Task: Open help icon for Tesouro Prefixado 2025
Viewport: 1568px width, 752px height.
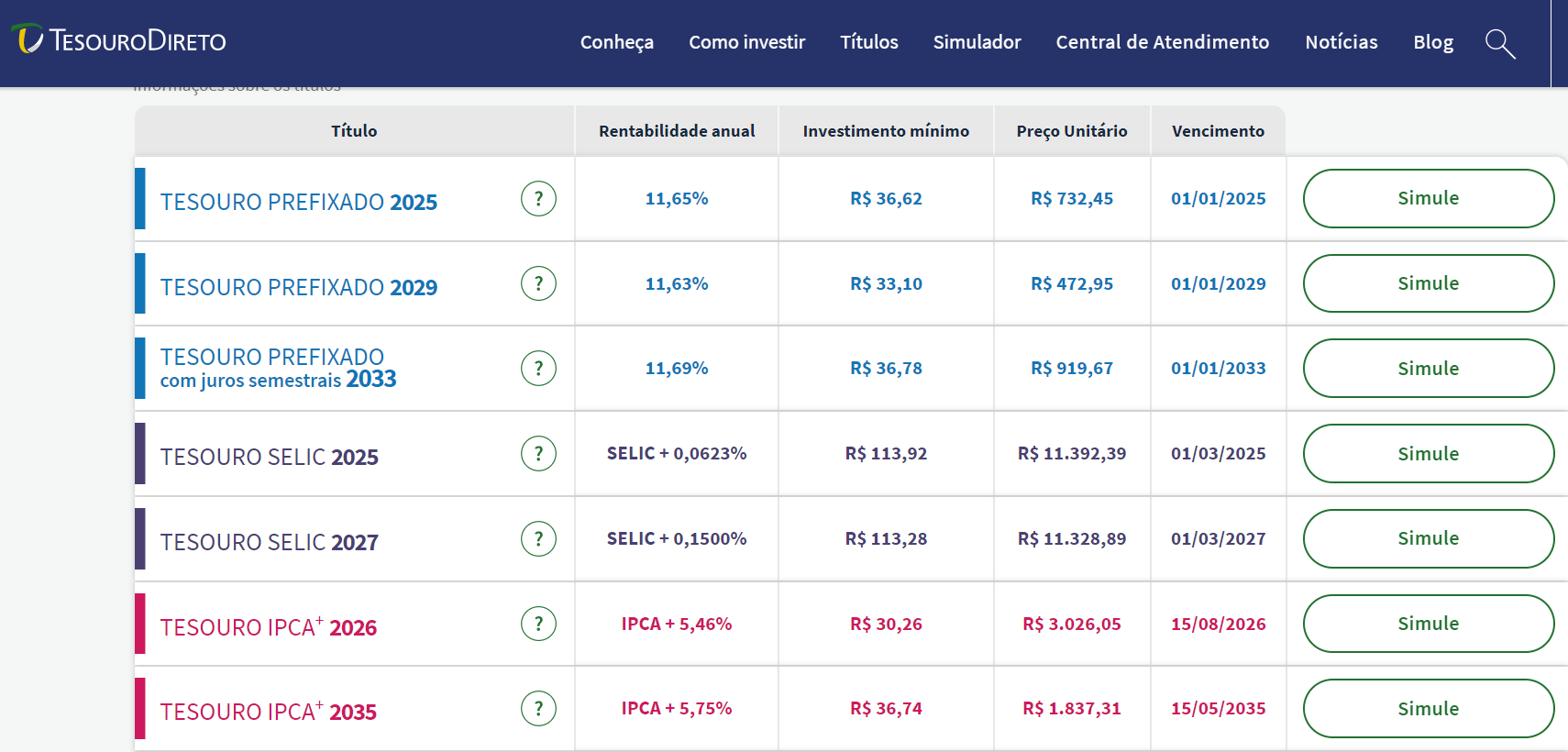Action: pyautogui.click(x=538, y=198)
